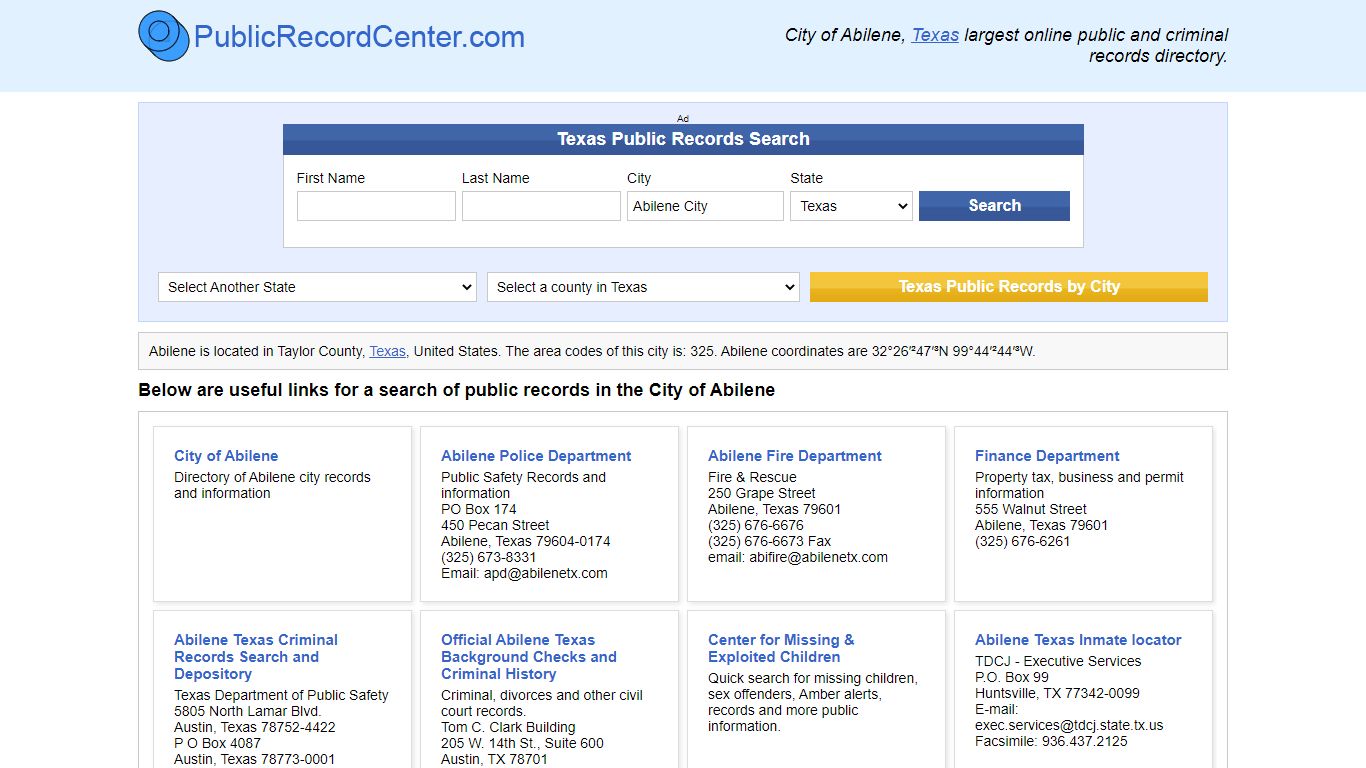Image resolution: width=1366 pixels, height=768 pixels.
Task: Click the Texas Department of Public Safety text
Action: [x=281, y=695]
